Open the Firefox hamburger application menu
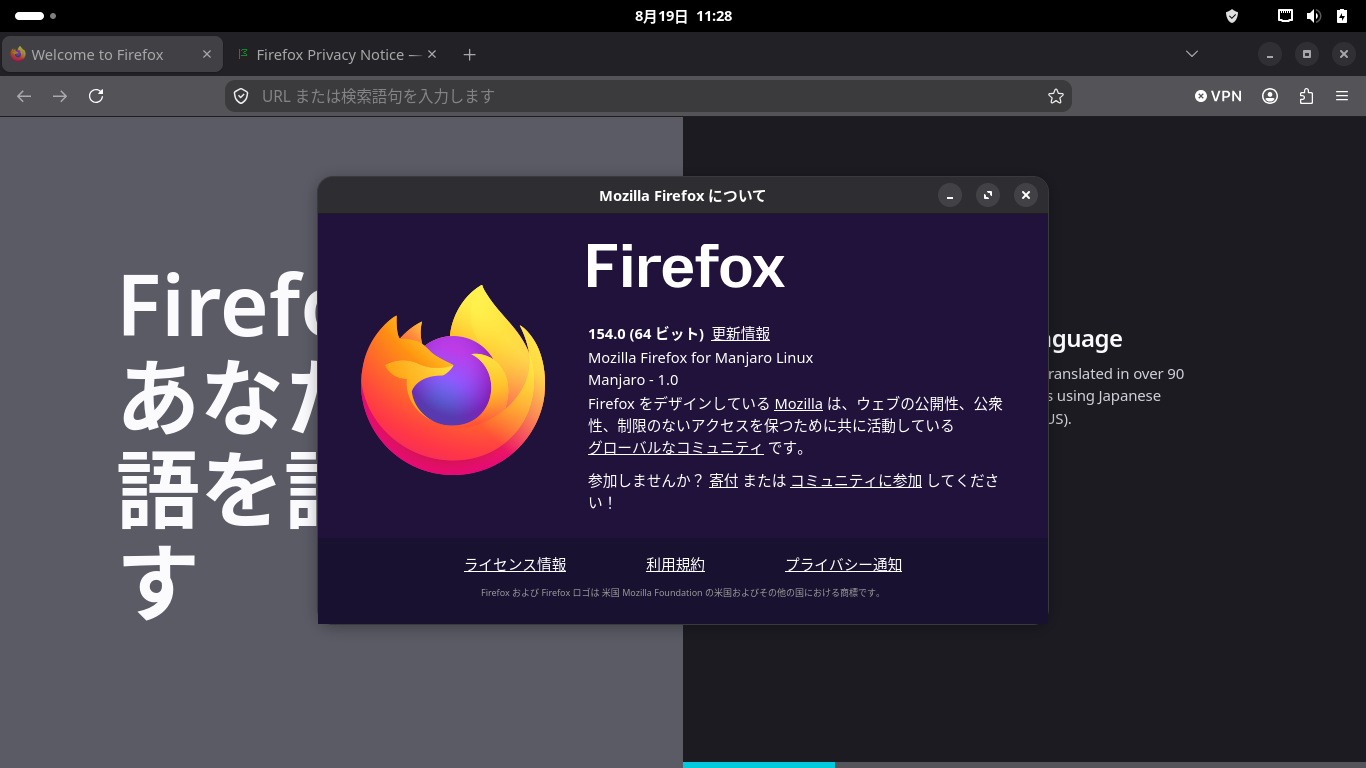Image resolution: width=1366 pixels, height=768 pixels. 1342,96
